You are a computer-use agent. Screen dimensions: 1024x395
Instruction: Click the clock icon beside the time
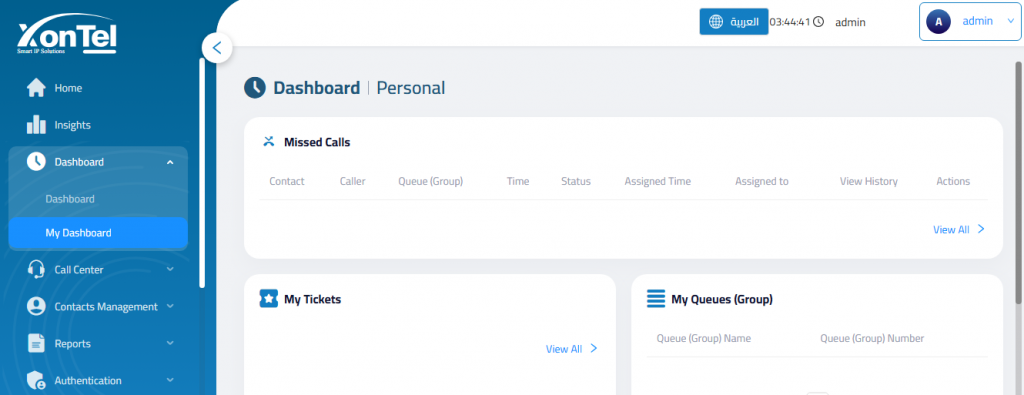818,22
